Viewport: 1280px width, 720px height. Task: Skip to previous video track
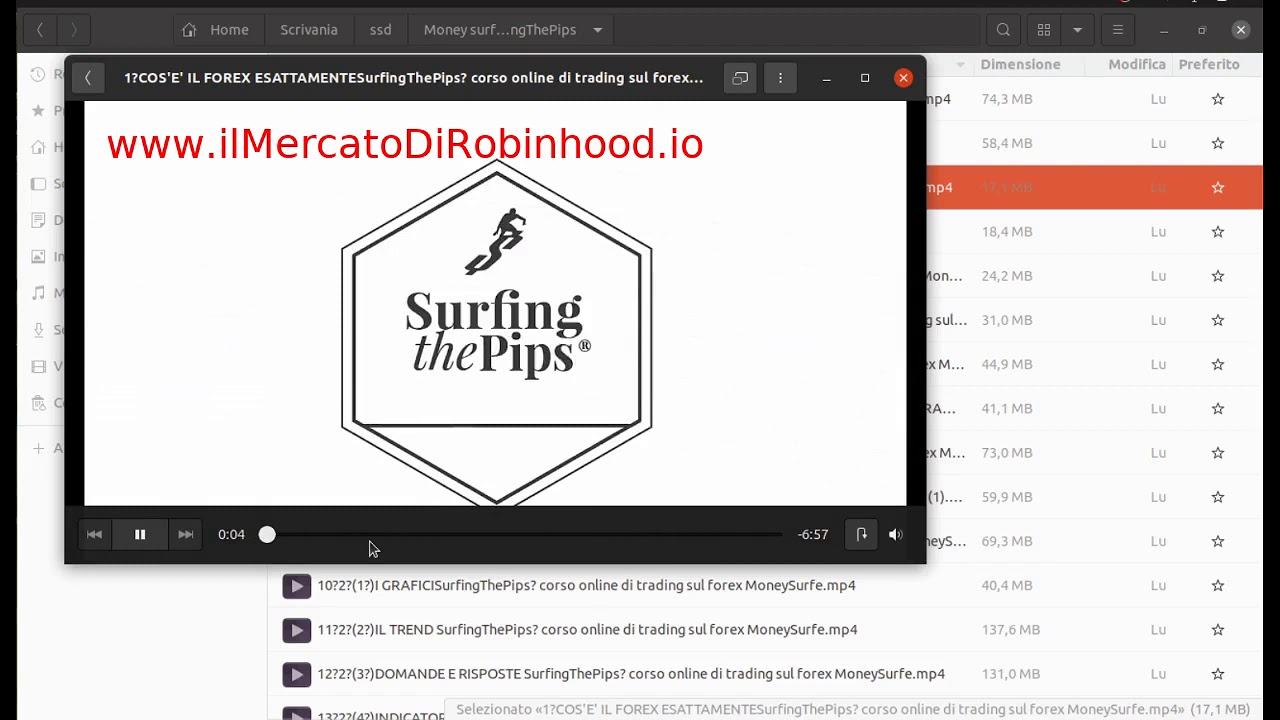pos(94,535)
